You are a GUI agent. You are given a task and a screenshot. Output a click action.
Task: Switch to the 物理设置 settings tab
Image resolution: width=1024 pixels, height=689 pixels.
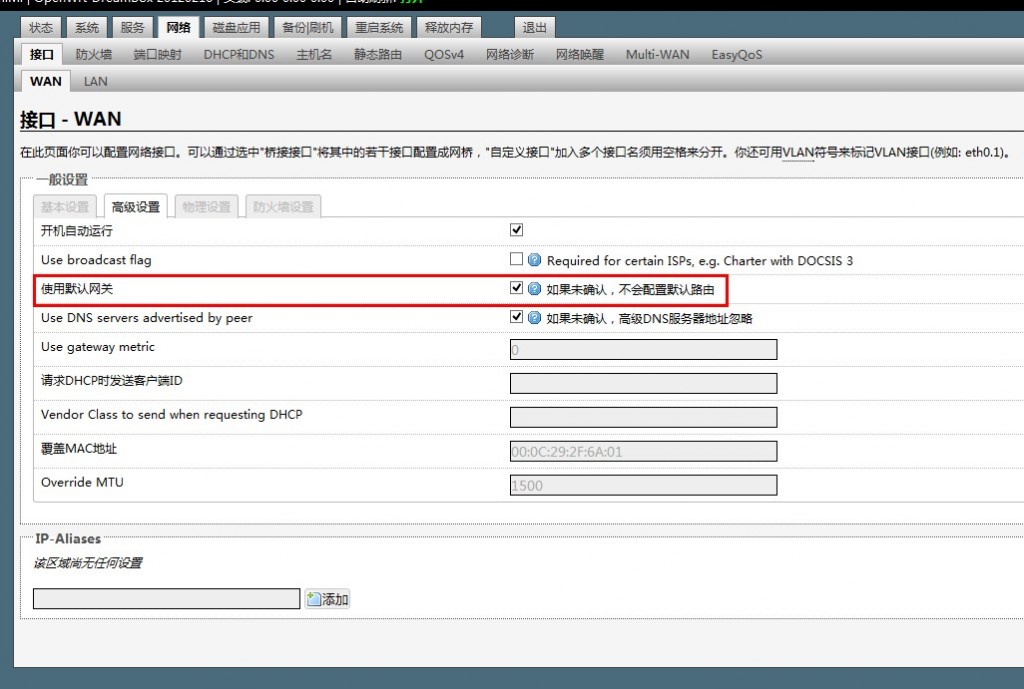tap(206, 207)
